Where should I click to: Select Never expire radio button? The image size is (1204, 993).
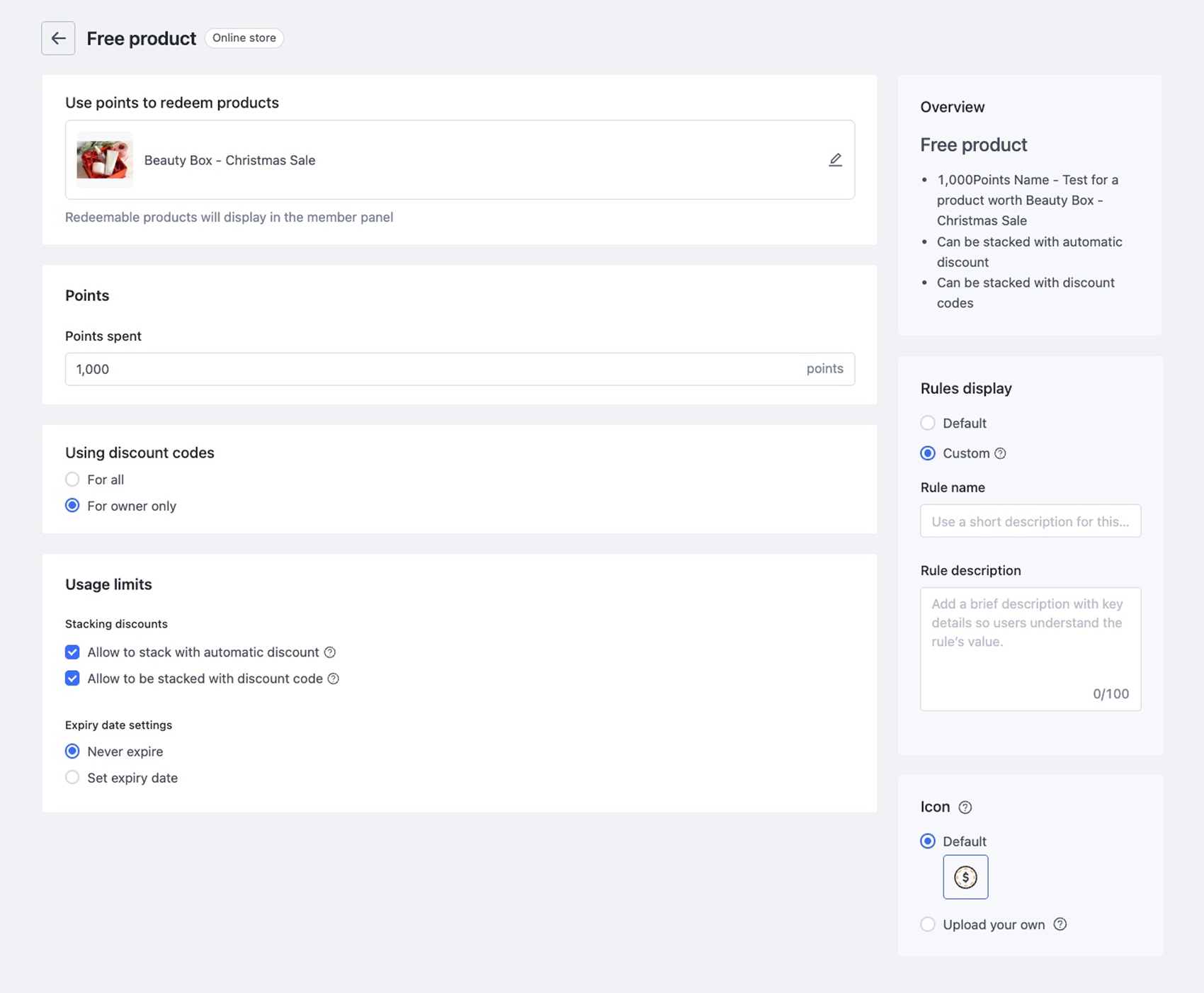tap(72, 751)
